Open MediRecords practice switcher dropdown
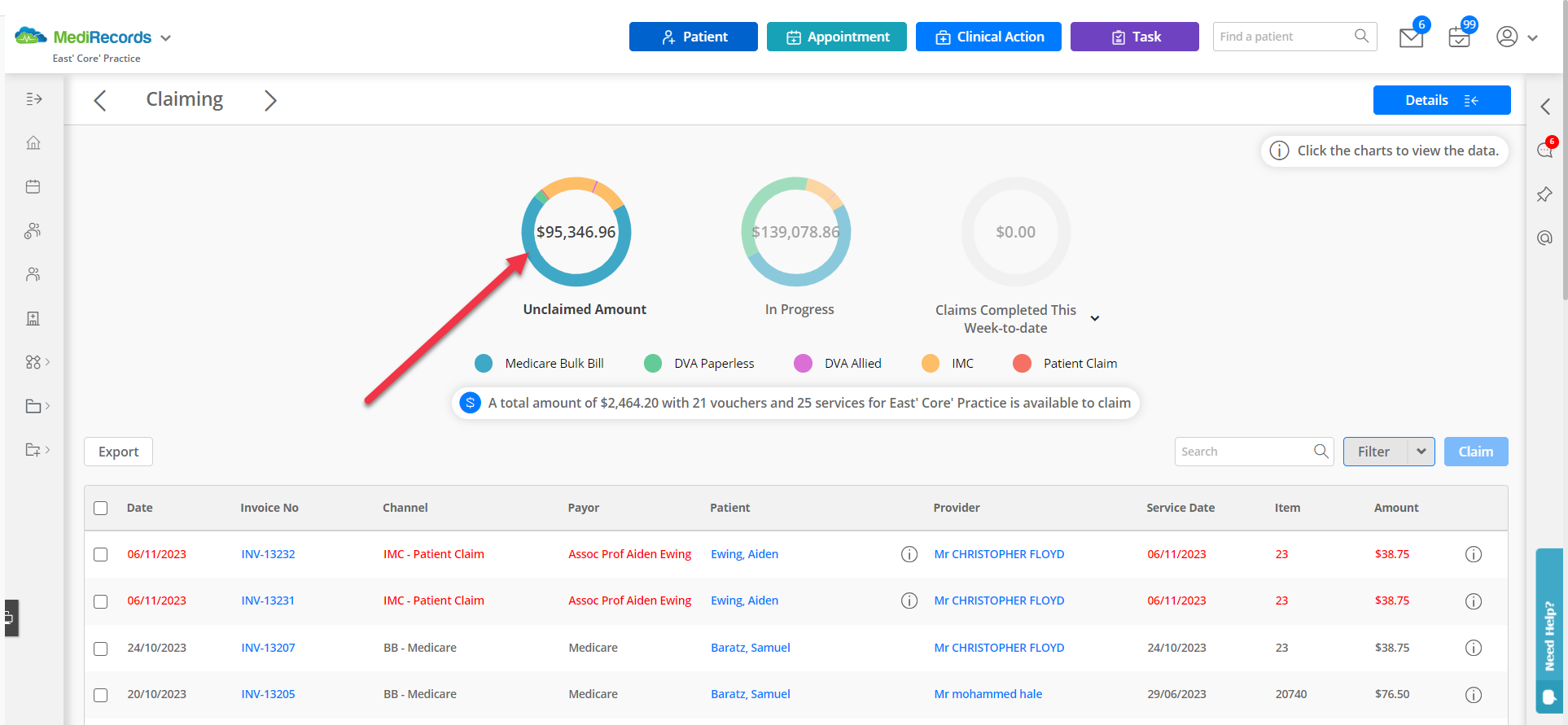The height and width of the screenshot is (725, 1568). [166, 37]
